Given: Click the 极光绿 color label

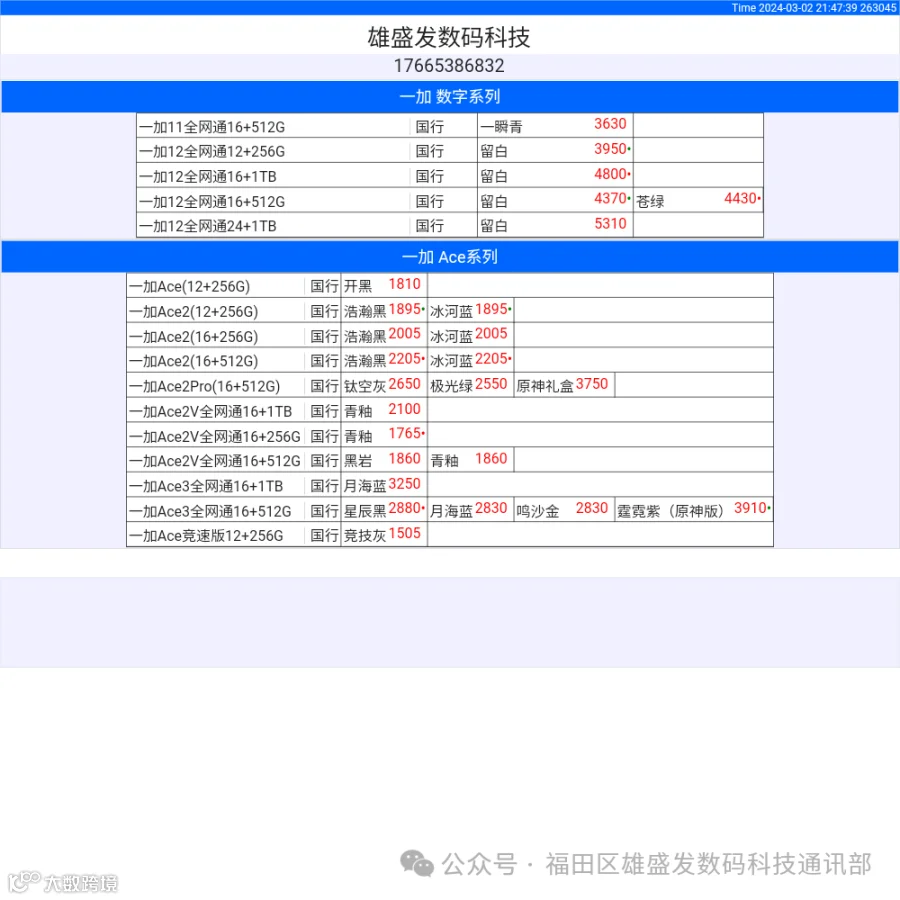Looking at the screenshot, I should (452, 386).
